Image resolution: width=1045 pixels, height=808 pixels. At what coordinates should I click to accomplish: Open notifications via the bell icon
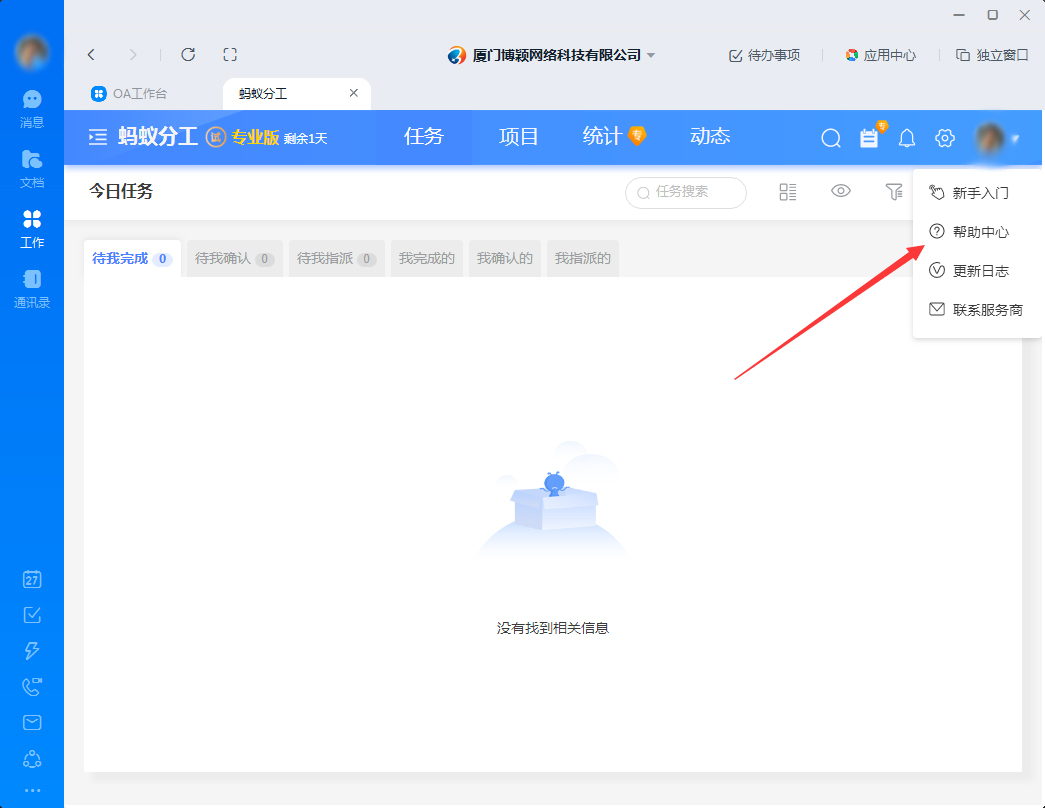pos(907,138)
